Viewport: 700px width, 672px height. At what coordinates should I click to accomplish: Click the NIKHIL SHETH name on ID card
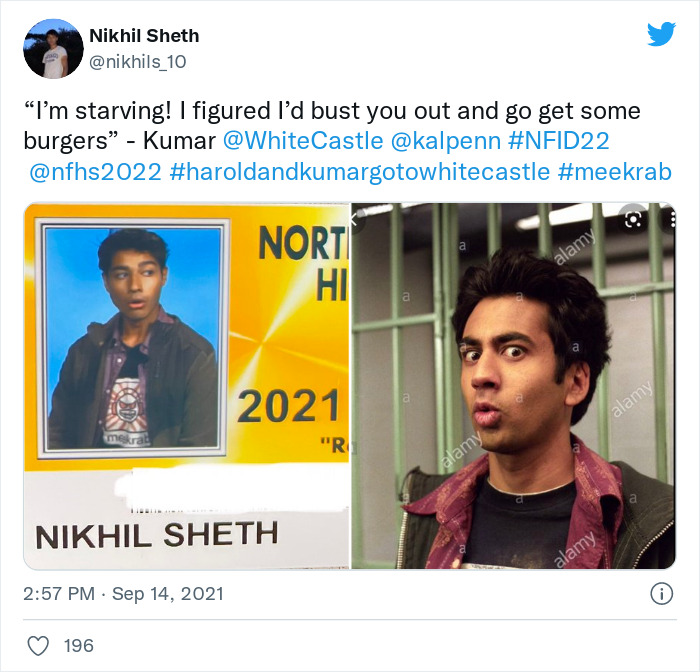(157, 535)
